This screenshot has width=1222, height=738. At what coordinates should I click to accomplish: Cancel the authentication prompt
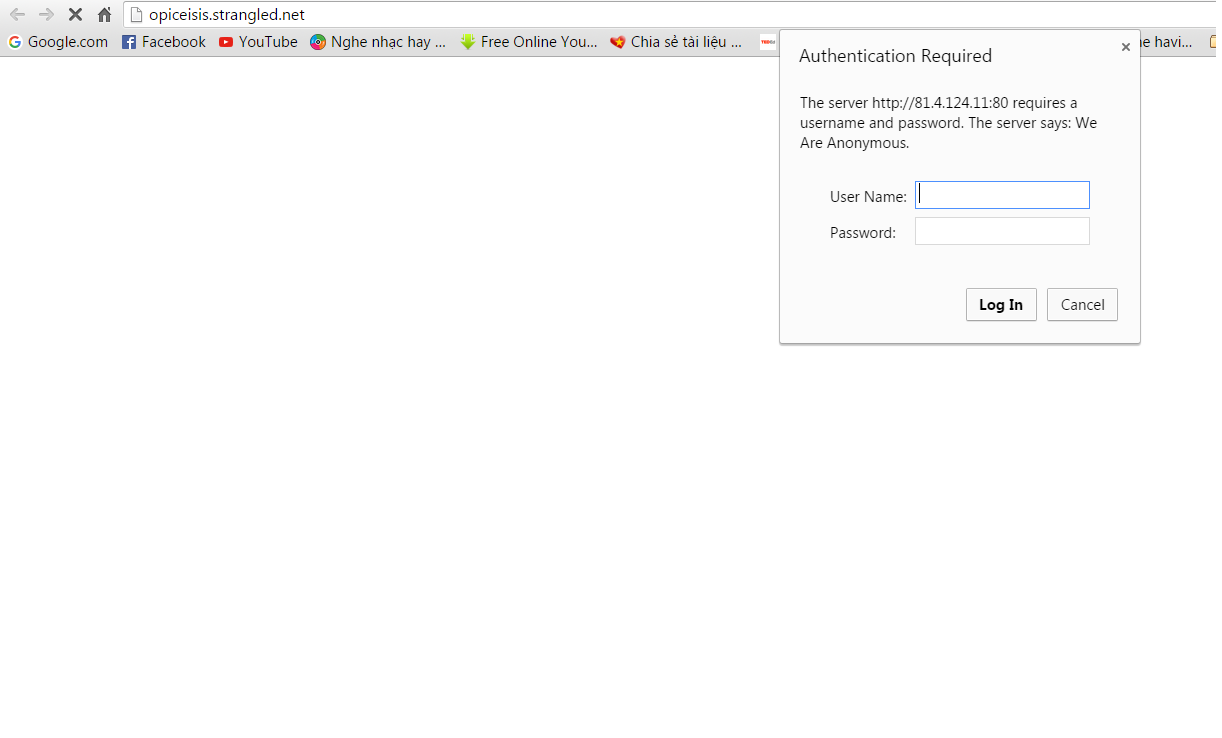[1082, 305]
